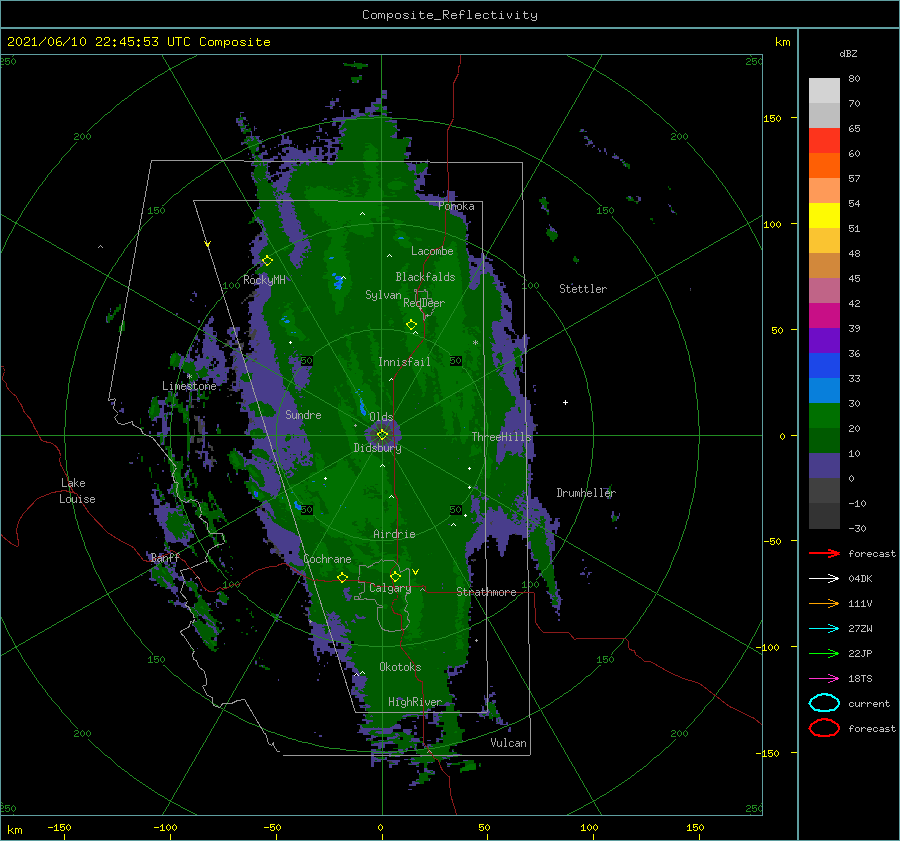This screenshot has height=841, width=900.
Task: Click the Composite_Reflectivity title
Action: pyautogui.click(x=450, y=15)
